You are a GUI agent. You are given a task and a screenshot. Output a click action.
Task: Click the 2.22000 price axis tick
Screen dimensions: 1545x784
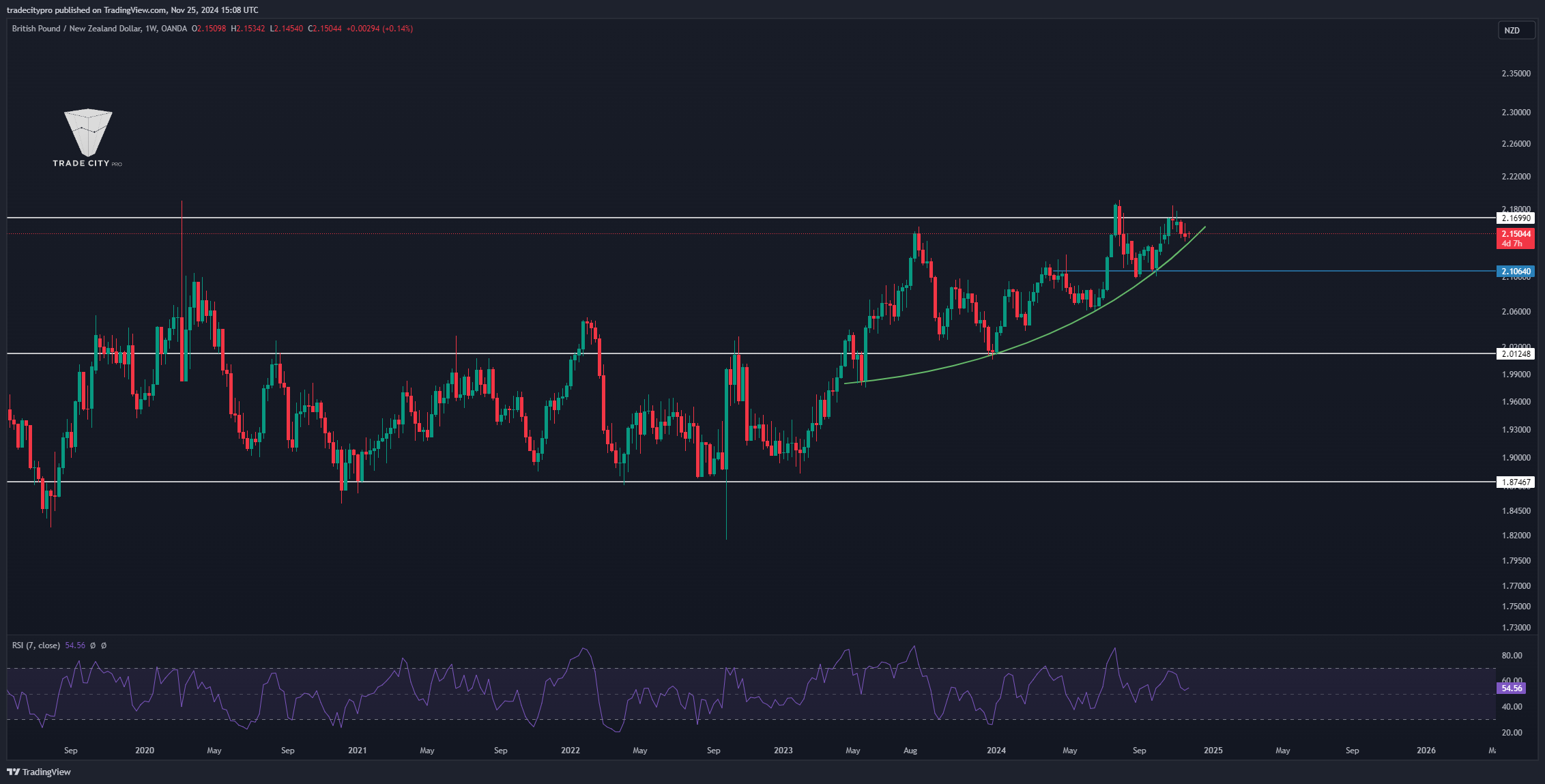point(1516,177)
